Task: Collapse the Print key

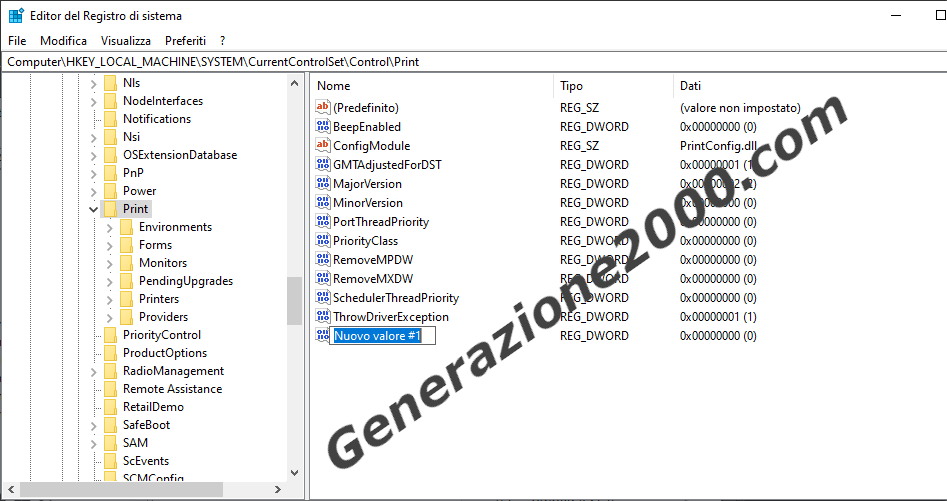Action: [94, 209]
